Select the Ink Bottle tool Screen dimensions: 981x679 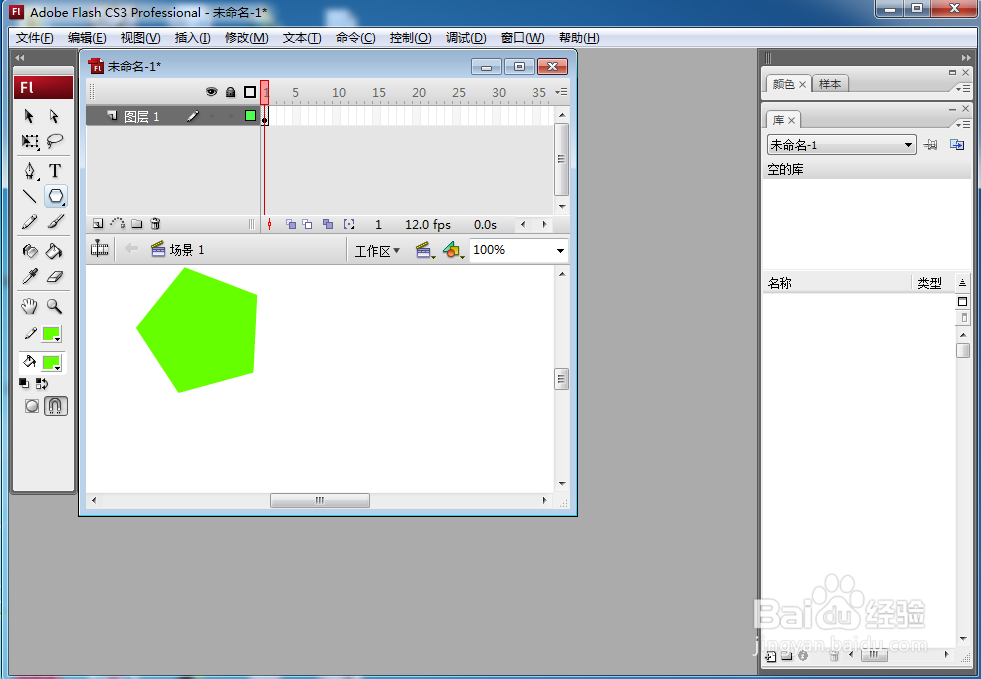point(29,251)
